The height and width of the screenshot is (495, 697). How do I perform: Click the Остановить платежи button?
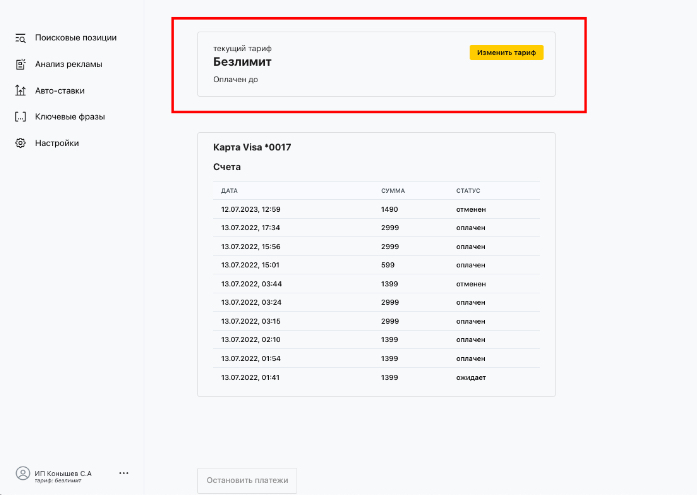pyautogui.click(x=247, y=480)
